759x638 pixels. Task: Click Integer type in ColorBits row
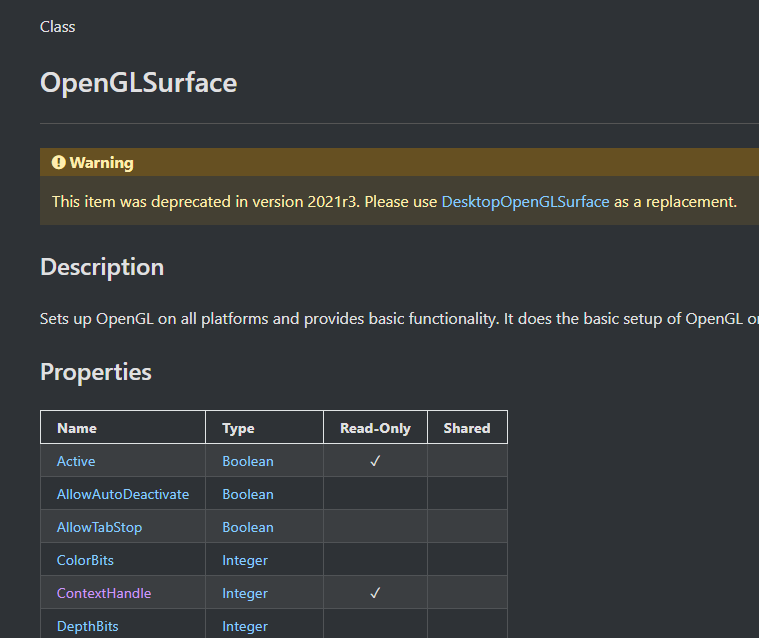[x=245, y=560]
